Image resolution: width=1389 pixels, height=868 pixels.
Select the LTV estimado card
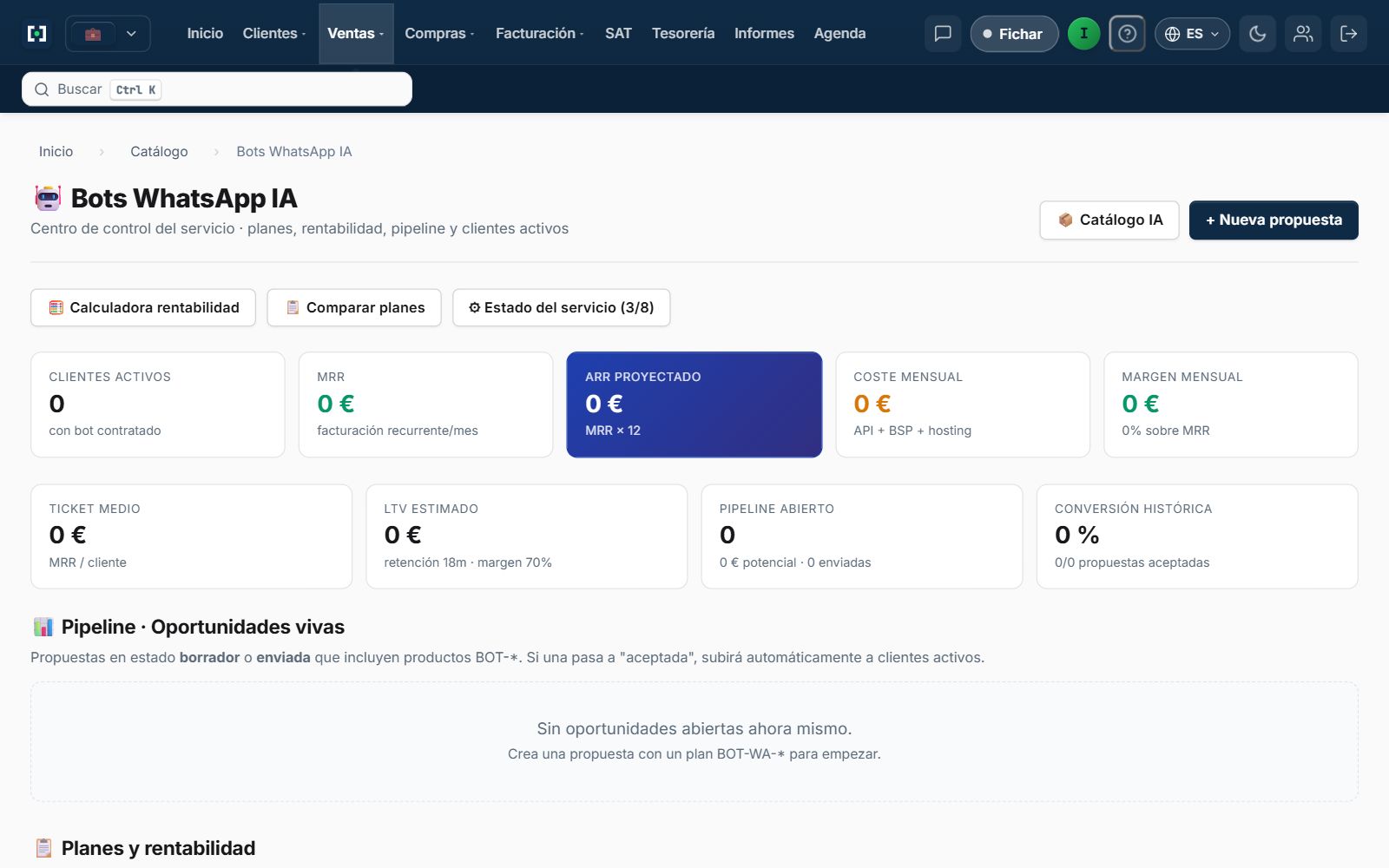pos(527,536)
